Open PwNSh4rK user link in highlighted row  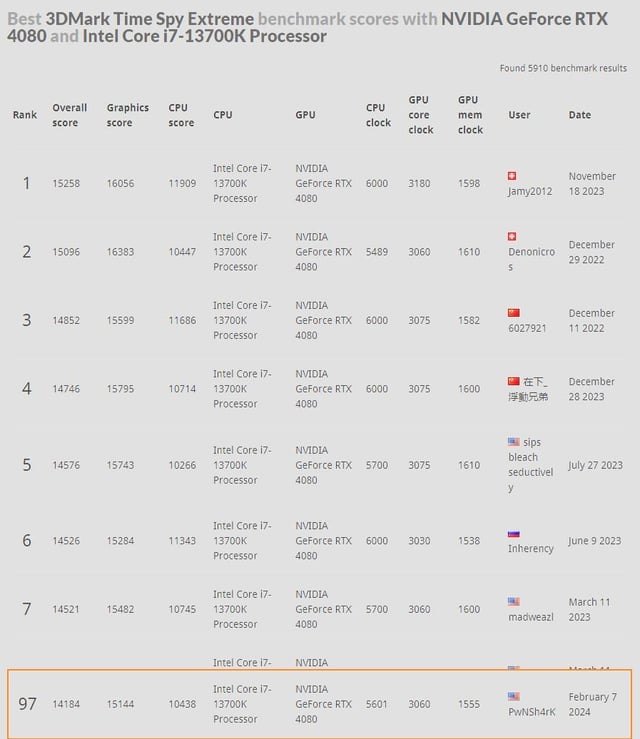pos(532,712)
